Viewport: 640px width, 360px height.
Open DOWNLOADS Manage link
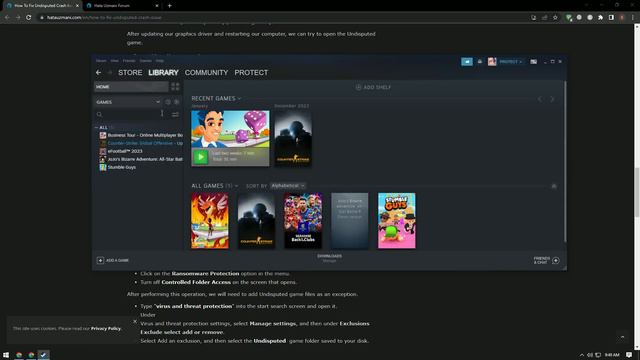click(x=329, y=258)
